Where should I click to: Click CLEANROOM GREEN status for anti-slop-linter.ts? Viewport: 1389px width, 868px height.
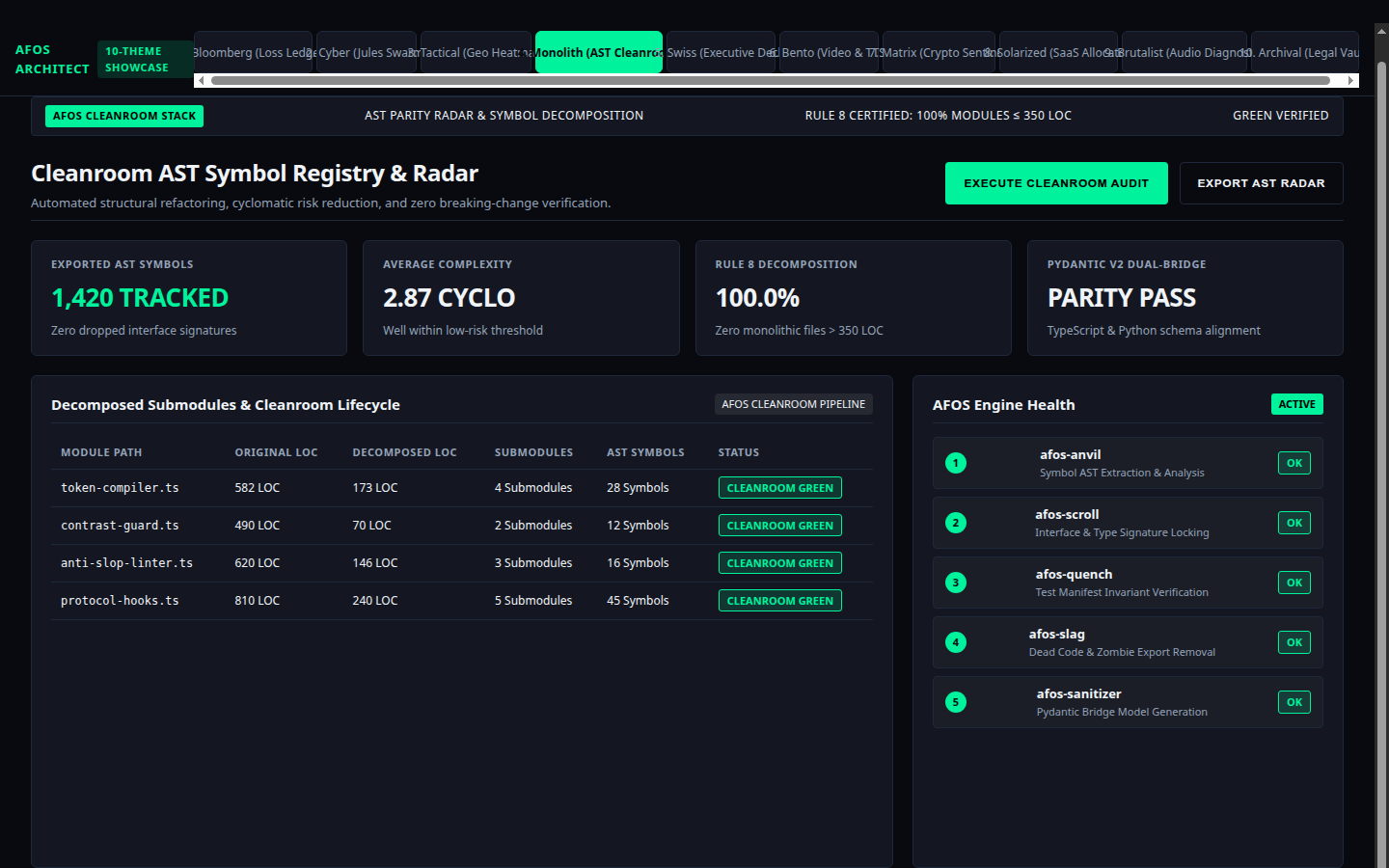click(779, 563)
